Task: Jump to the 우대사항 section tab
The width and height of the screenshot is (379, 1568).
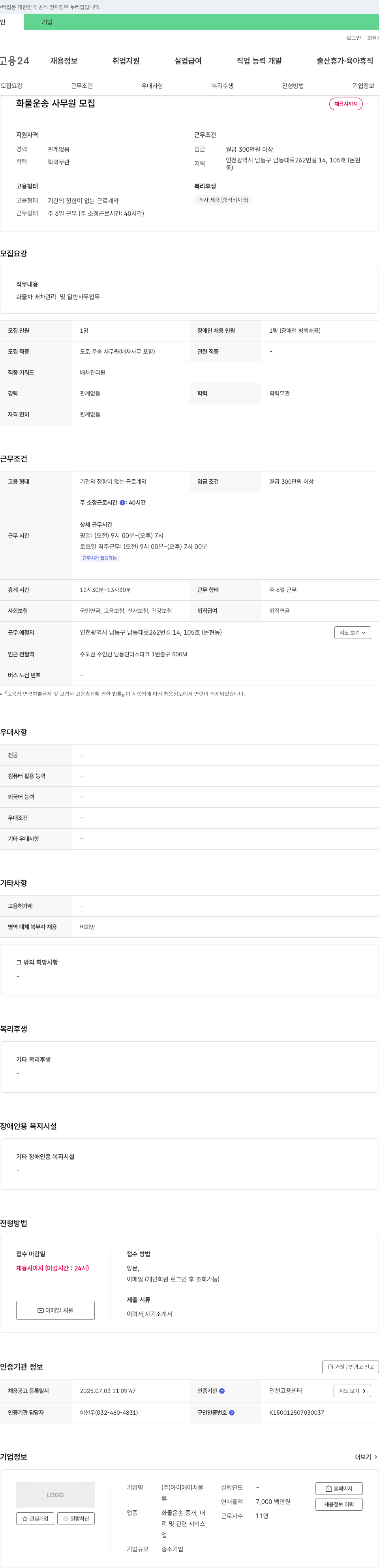Action: [x=152, y=86]
